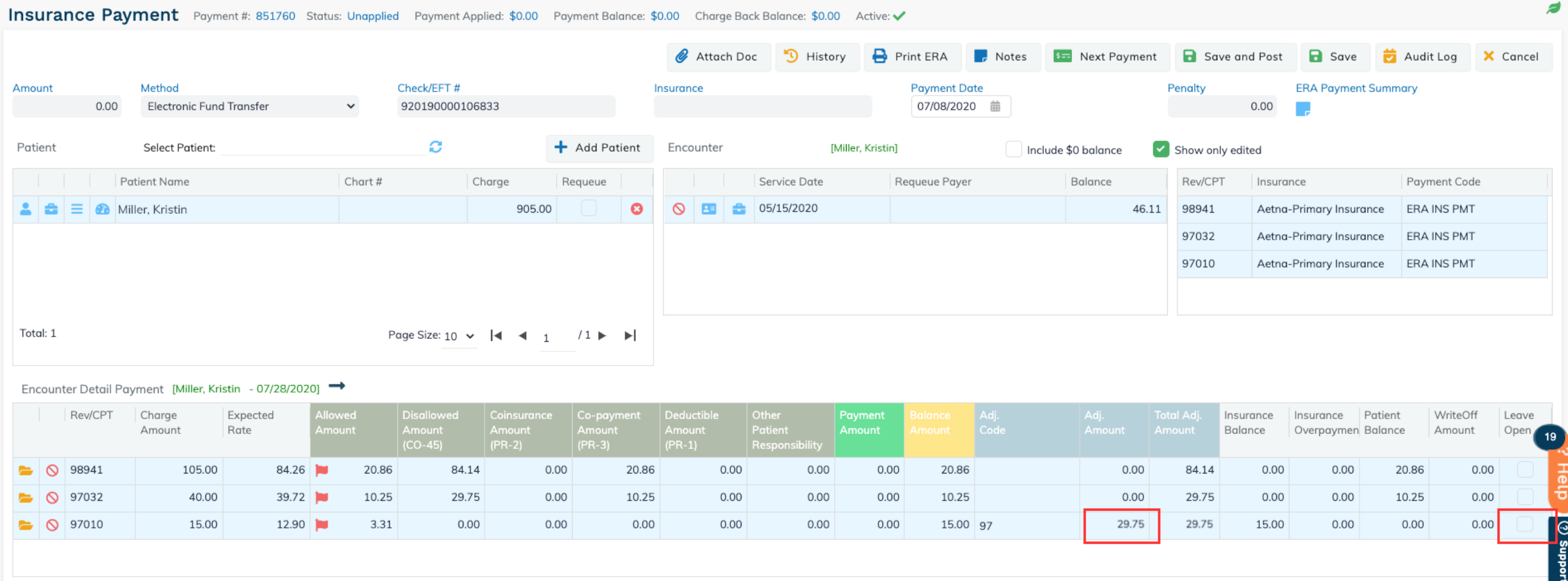Enable the Include $0 balance checkbox
The image size is (1568, 581).
[x=1014, y=149]
